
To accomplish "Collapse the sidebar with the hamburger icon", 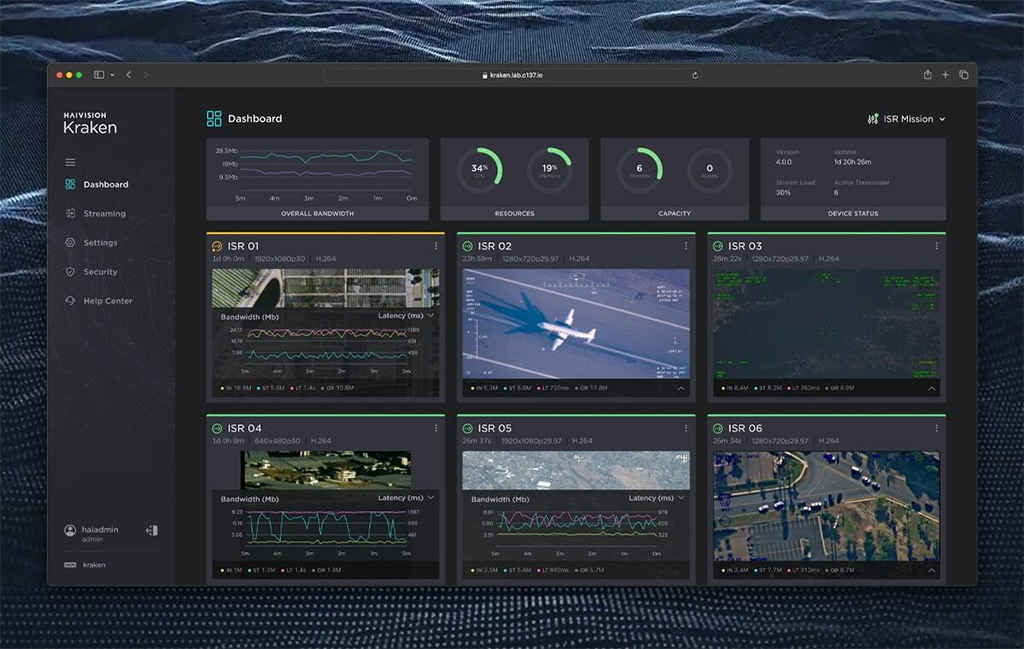I will coord(70,162).
